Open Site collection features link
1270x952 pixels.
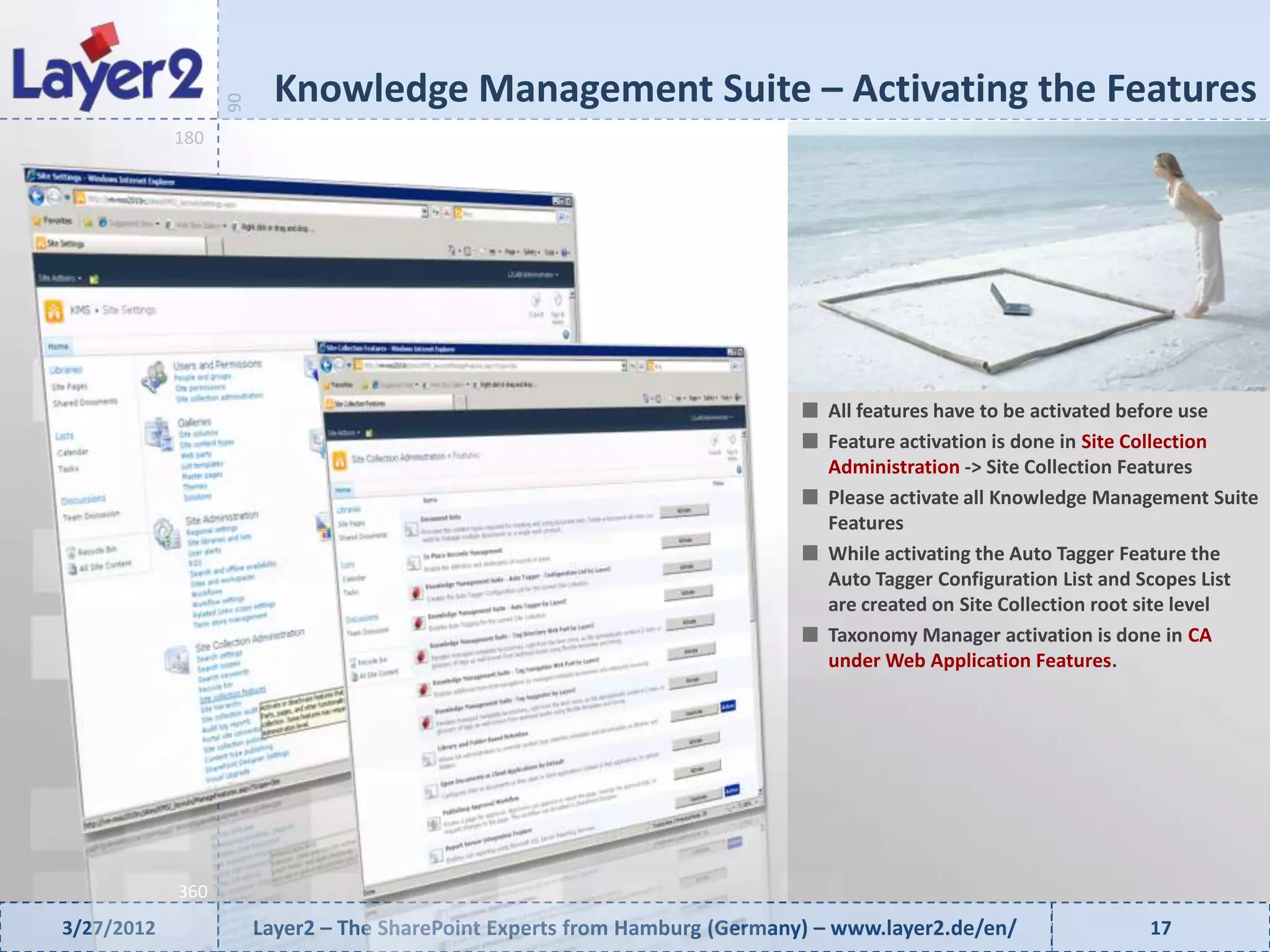pyautogui.click(x=233, y=694)
